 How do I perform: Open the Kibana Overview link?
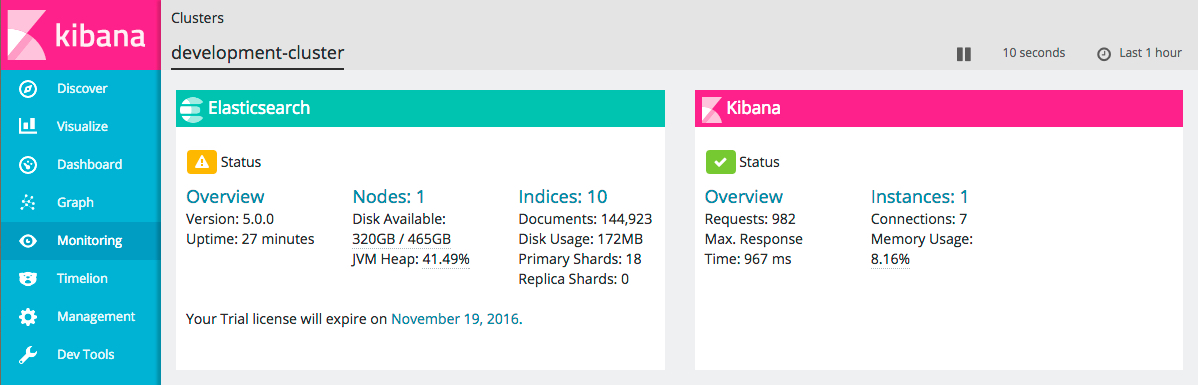click(x=743, y=196)
